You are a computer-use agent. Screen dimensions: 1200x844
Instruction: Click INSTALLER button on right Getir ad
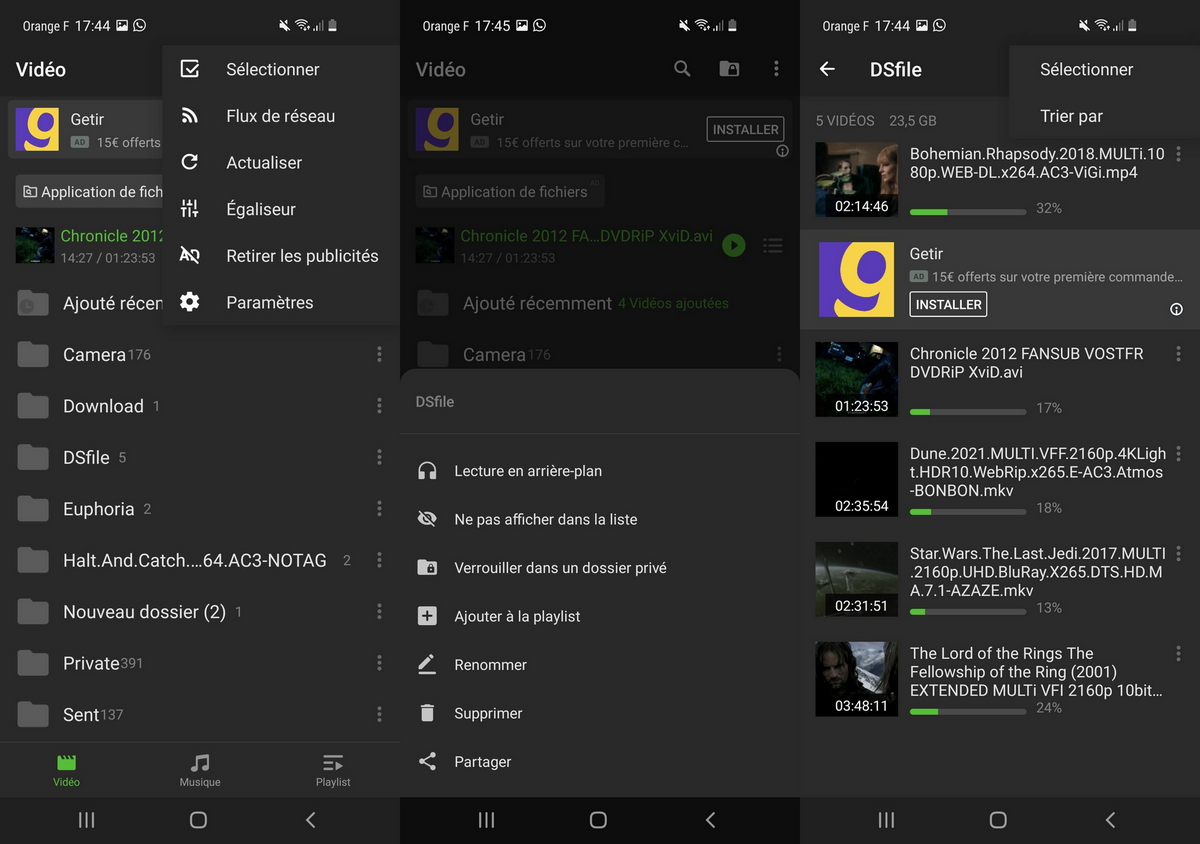(x=948, y=304)
